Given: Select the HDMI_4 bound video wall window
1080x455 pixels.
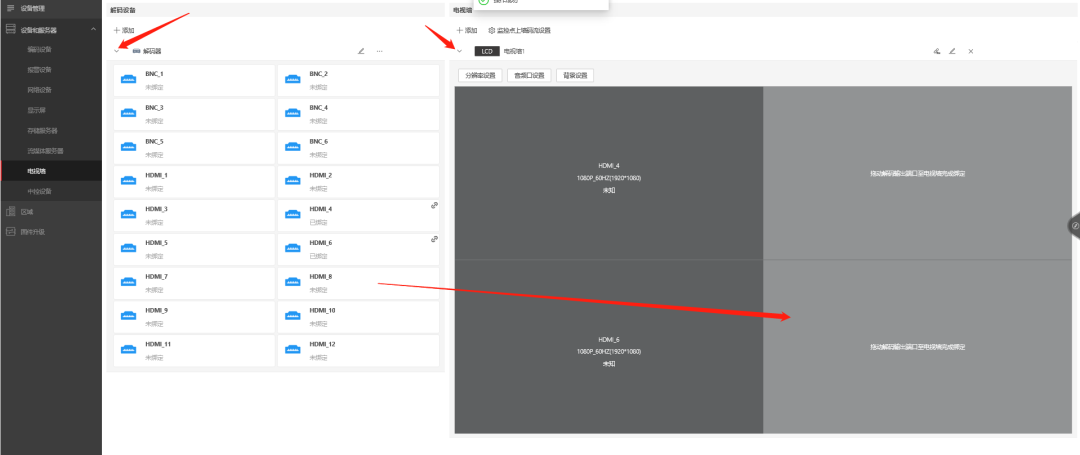Looking at the screenshot, I should [608, 172].
